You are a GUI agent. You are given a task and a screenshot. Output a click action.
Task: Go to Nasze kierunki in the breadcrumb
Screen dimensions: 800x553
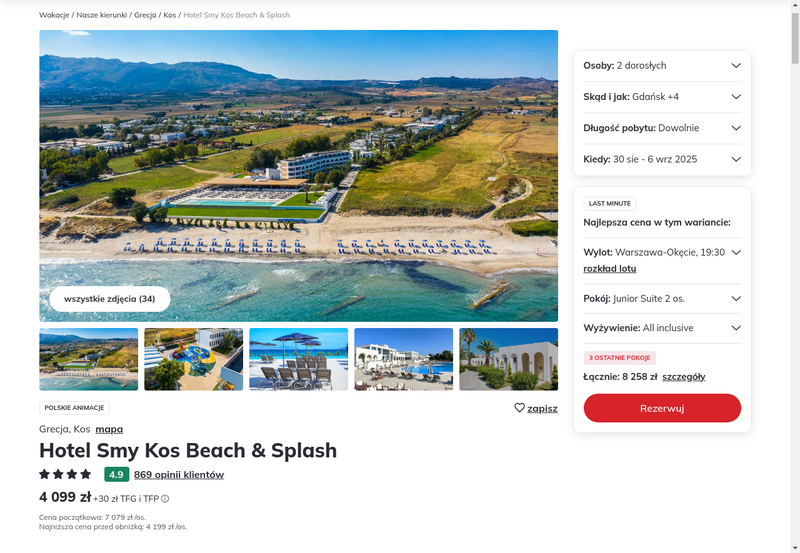pos(102,15)
